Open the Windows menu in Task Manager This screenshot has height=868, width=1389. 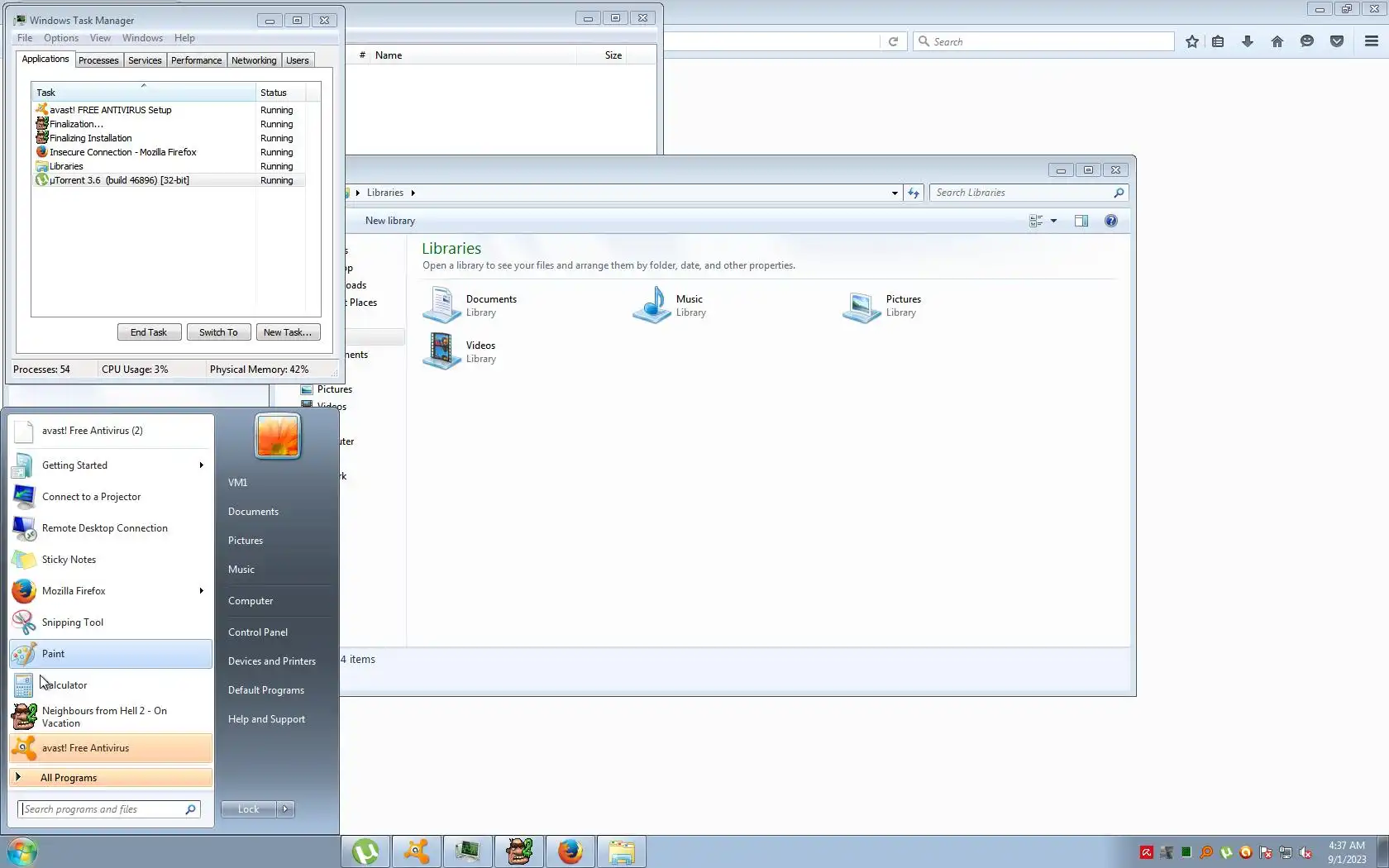point(142,38)
